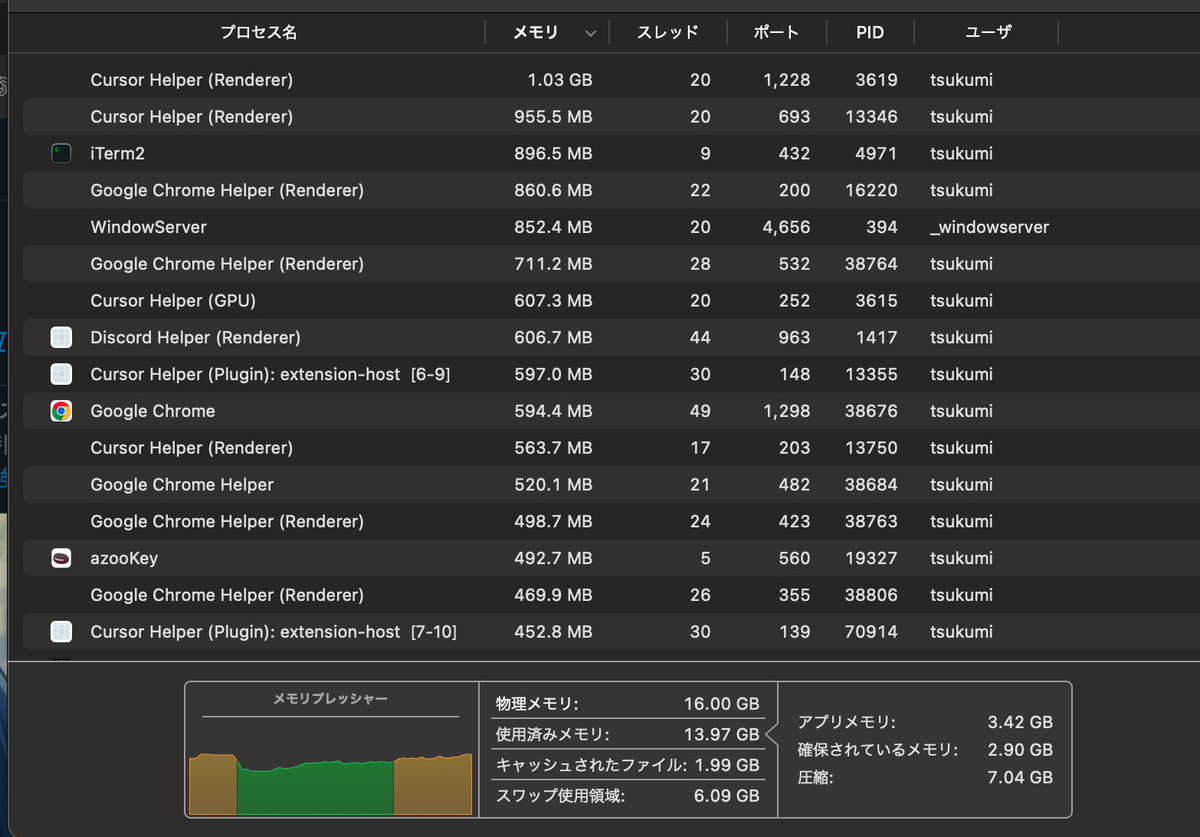Sort by the ユーザ column header
This screenshot has height=837, width=1200.
[988, 32]
